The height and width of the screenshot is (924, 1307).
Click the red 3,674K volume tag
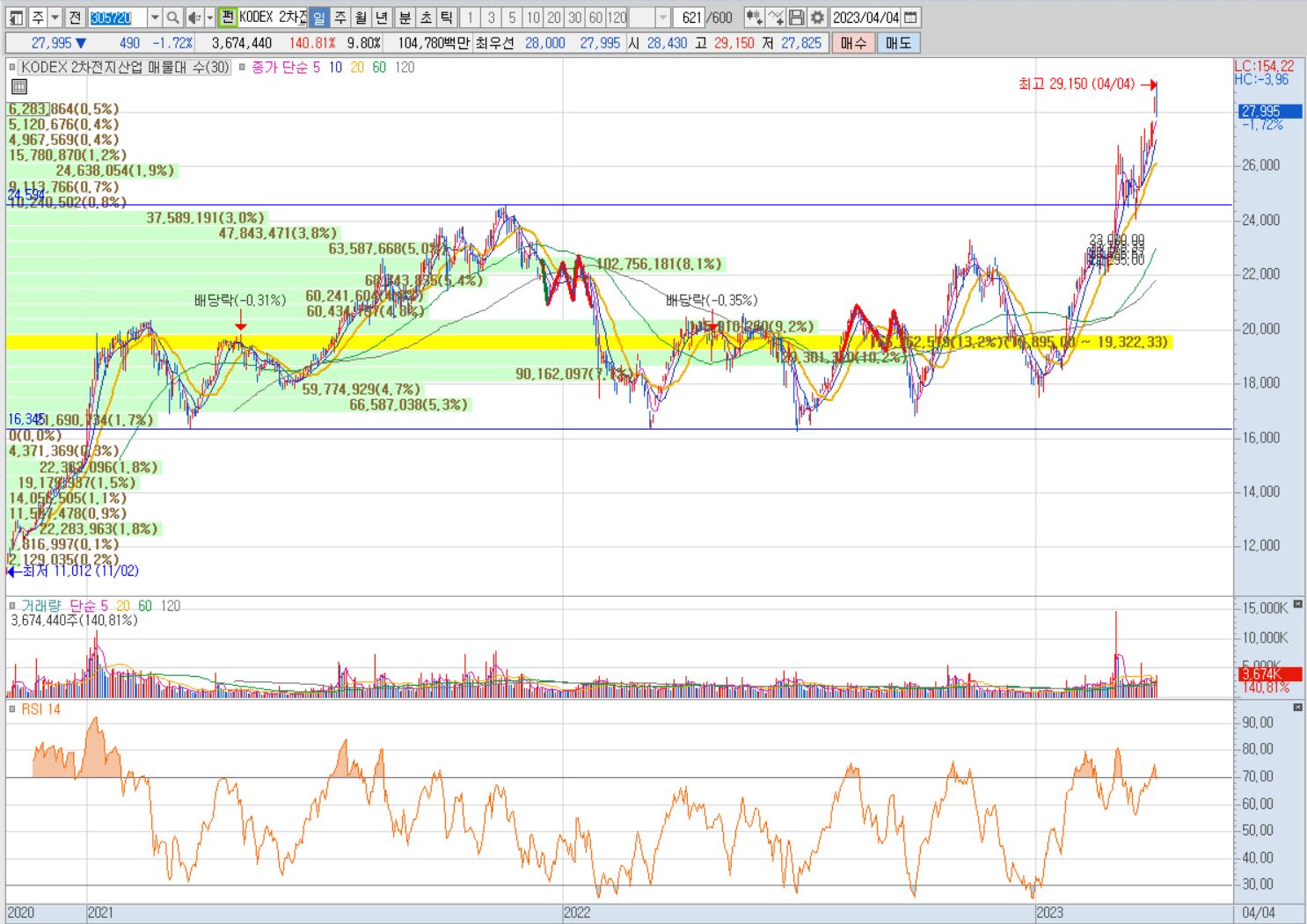[x=1271, y=674]
